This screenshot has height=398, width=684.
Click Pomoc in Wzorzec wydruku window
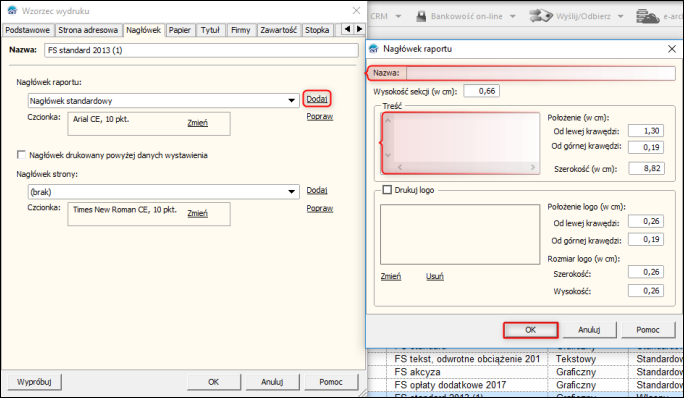(331, 382)
